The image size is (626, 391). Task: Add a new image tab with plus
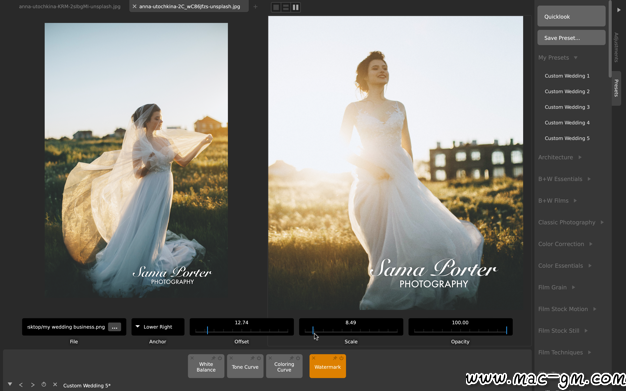[x=256, y=6]
